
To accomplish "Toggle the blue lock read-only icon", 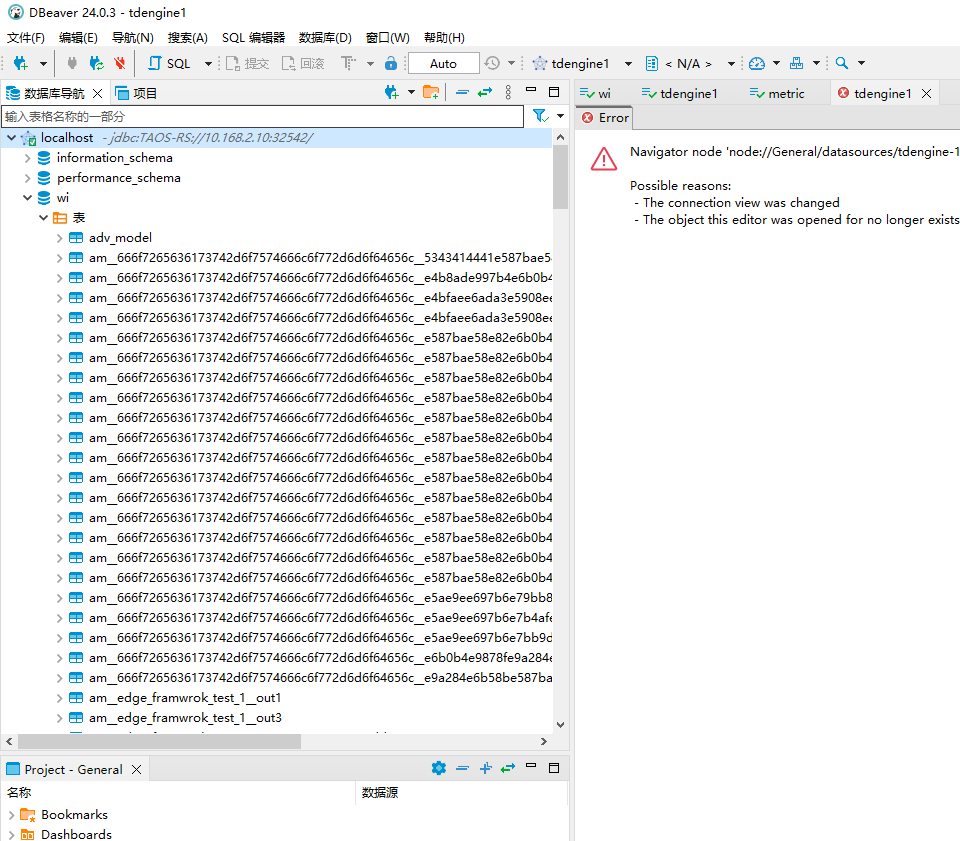I will point(391,63).
